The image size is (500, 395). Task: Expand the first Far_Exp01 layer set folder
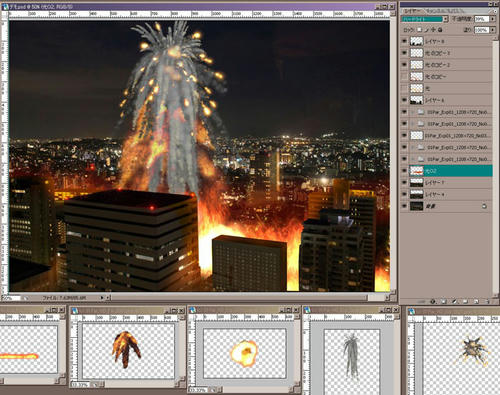coord(412,112)
